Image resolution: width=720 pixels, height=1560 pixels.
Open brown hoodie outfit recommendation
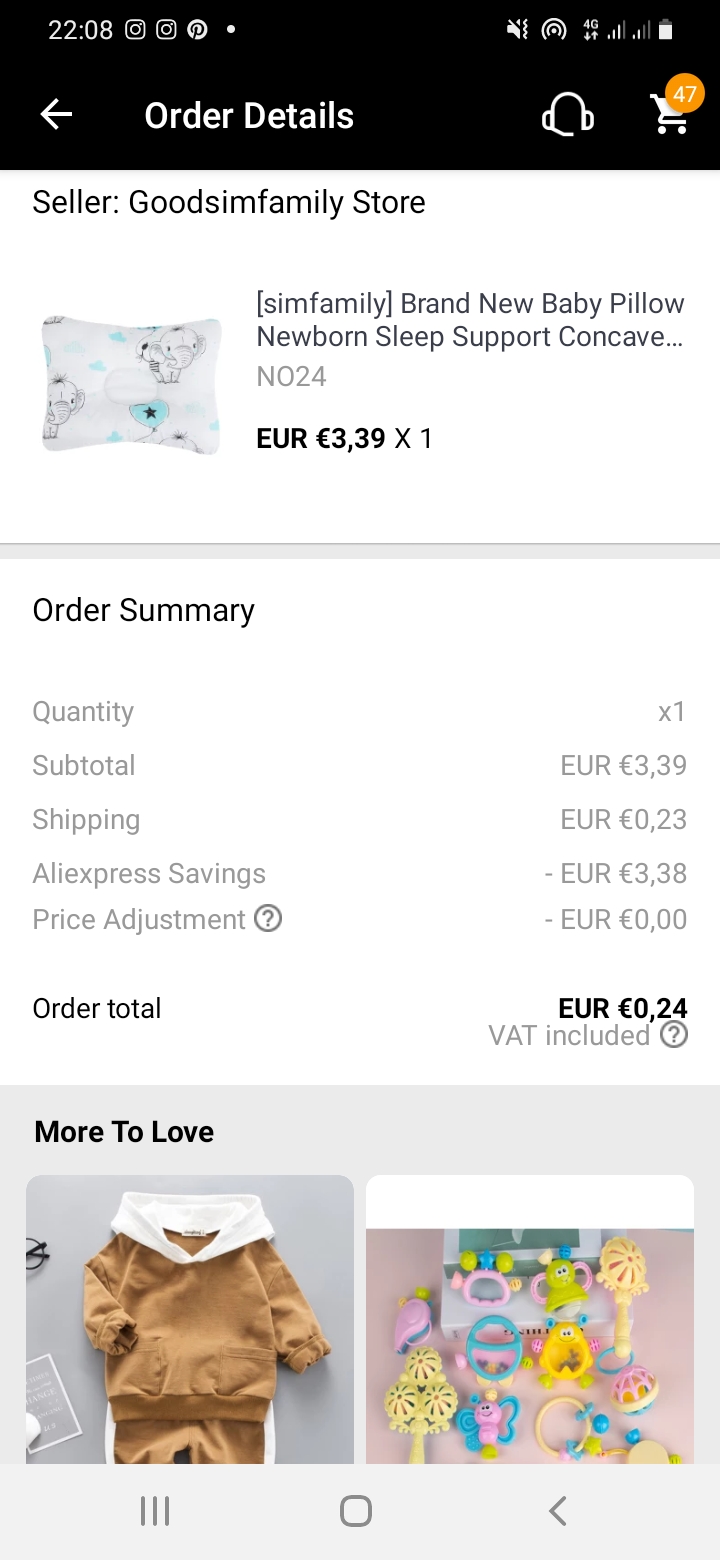click(190, 1320)
